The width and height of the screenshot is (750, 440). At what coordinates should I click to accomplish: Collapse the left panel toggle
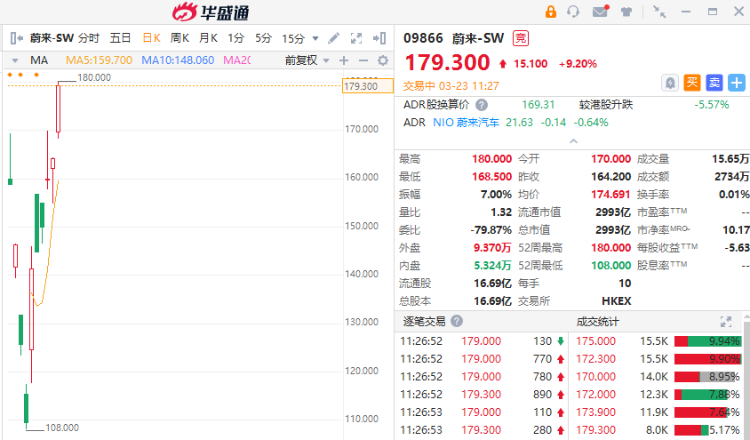[16, 38]
